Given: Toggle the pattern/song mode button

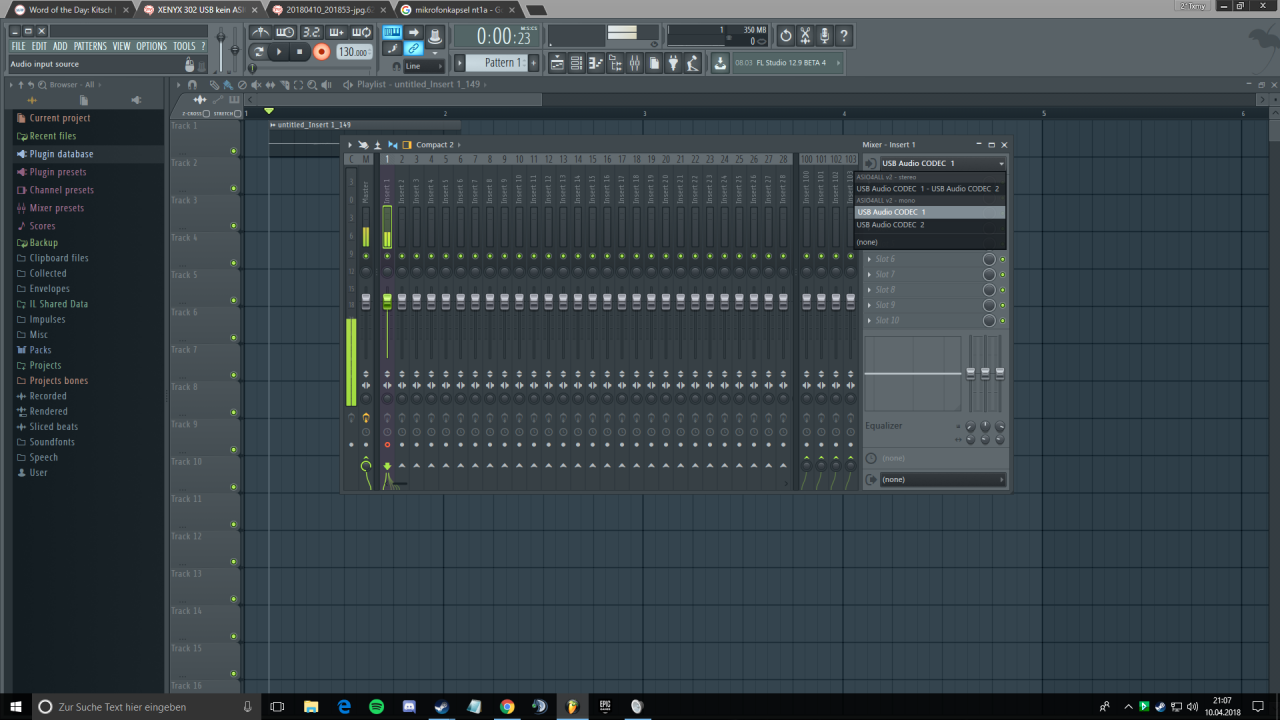Looking at the screenshot, I should pyautogui.click(x=259, y=52).
